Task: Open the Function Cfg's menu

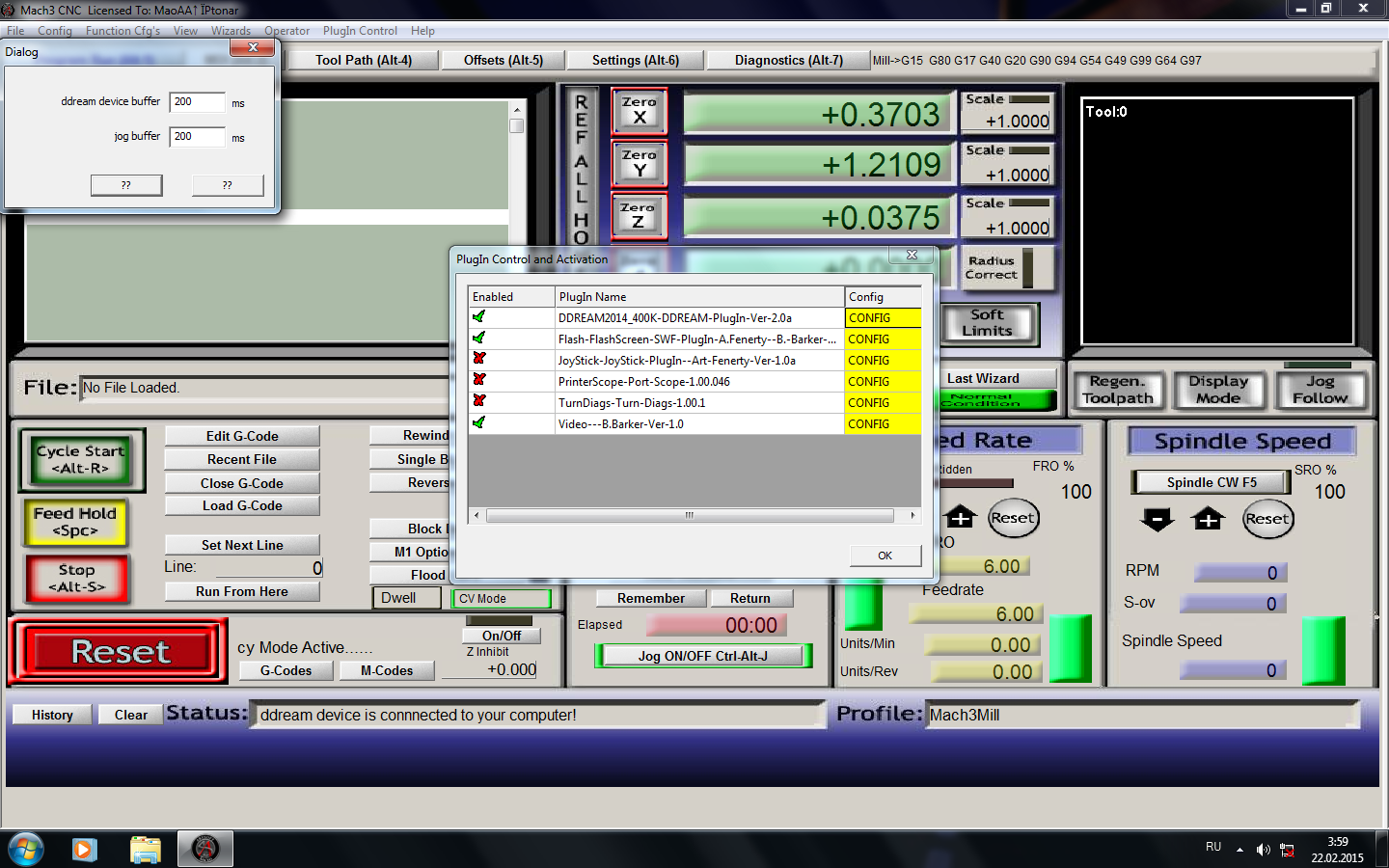Action: [x=123, y=31]
